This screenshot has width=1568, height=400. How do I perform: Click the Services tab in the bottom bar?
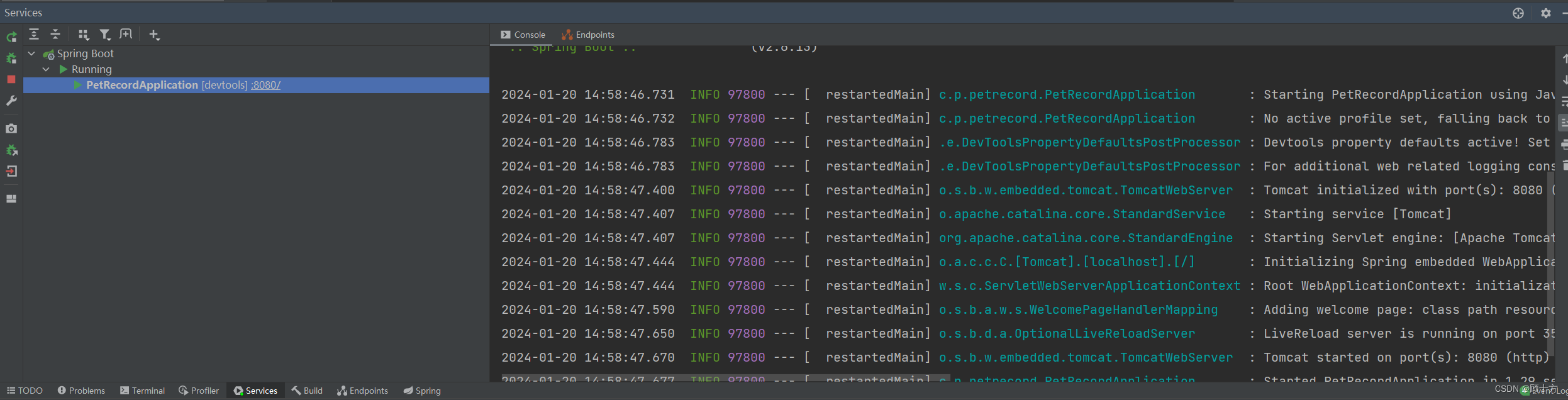pyautogui.click(x=255, y=391)
